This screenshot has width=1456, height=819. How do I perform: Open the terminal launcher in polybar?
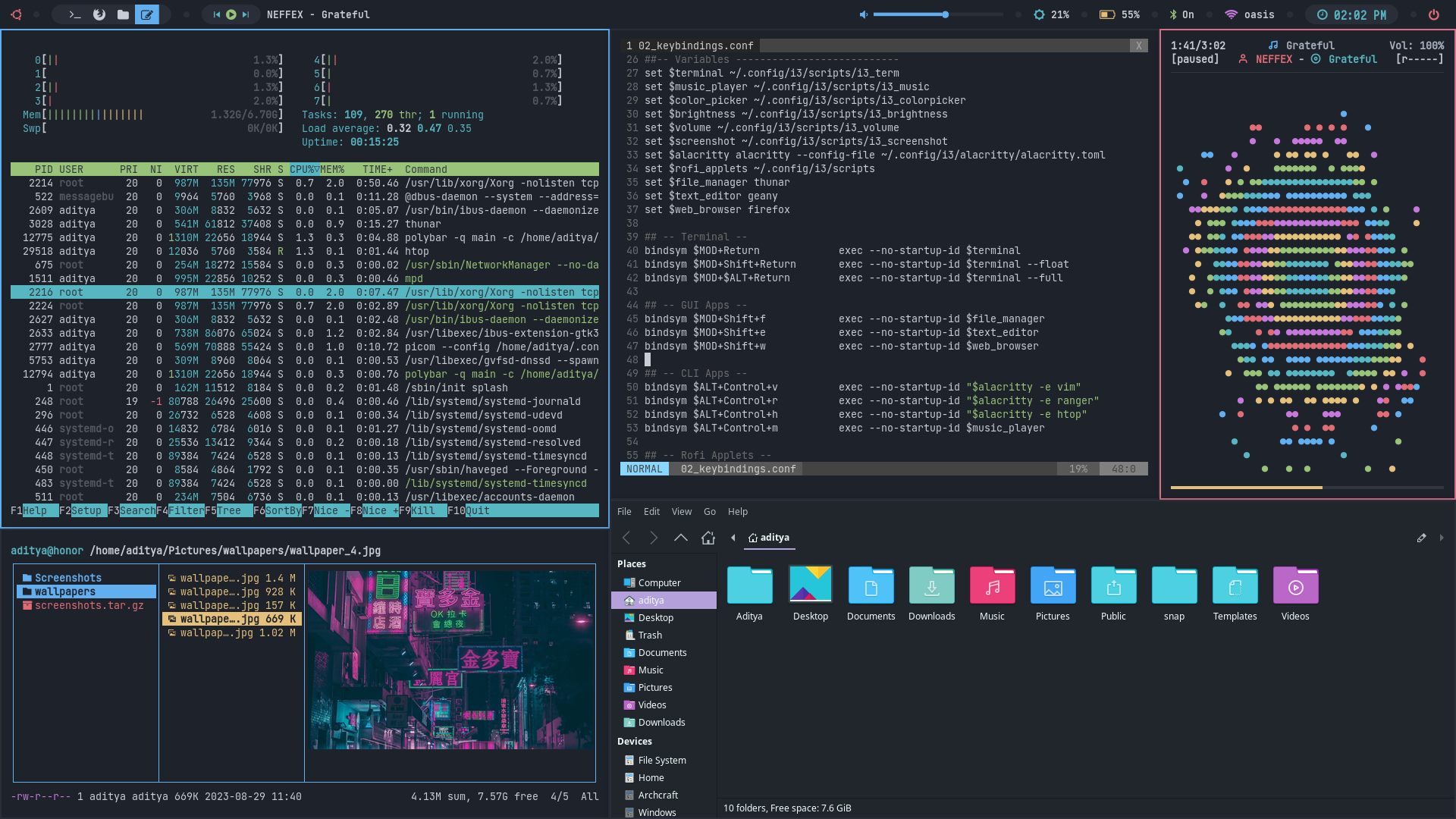click(x=75, y=14)
